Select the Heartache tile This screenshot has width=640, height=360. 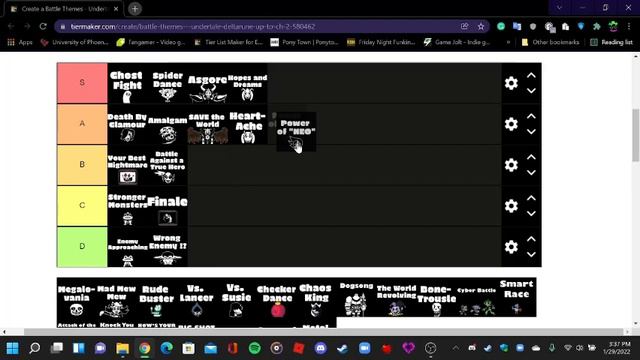pos(247,124)
